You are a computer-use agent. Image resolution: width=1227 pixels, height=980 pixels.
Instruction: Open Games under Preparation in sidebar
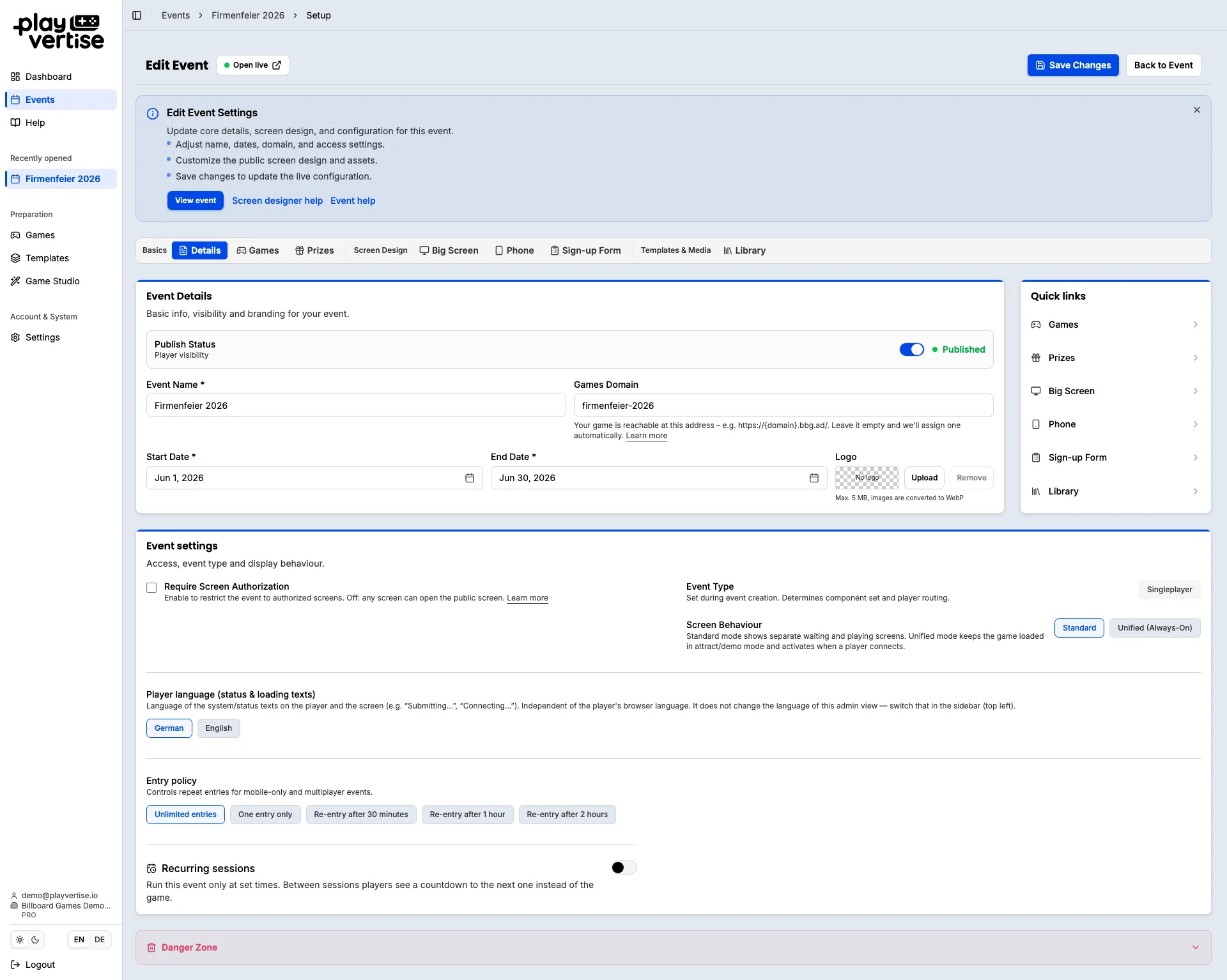[61, 235]
